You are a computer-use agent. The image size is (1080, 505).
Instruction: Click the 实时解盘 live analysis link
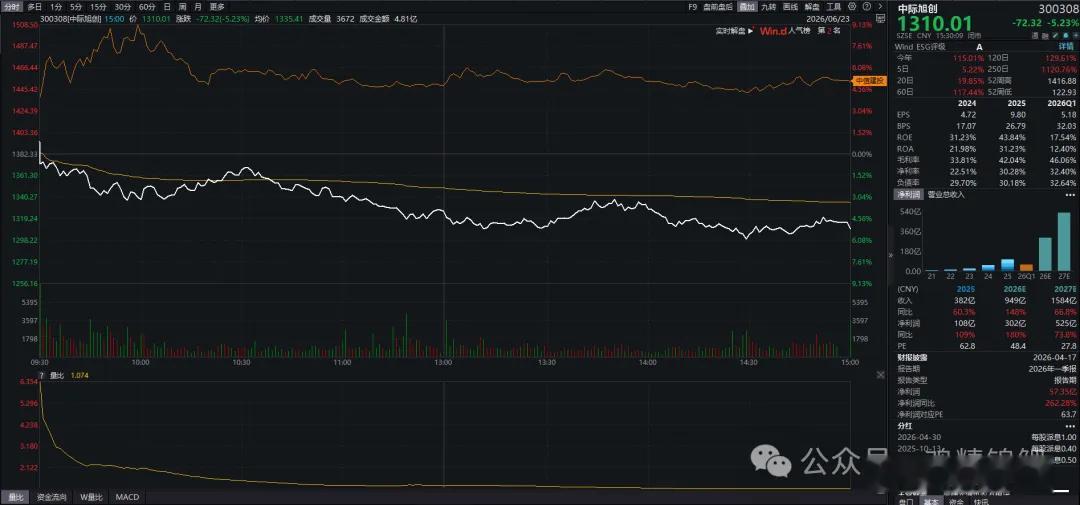(733, 31)
